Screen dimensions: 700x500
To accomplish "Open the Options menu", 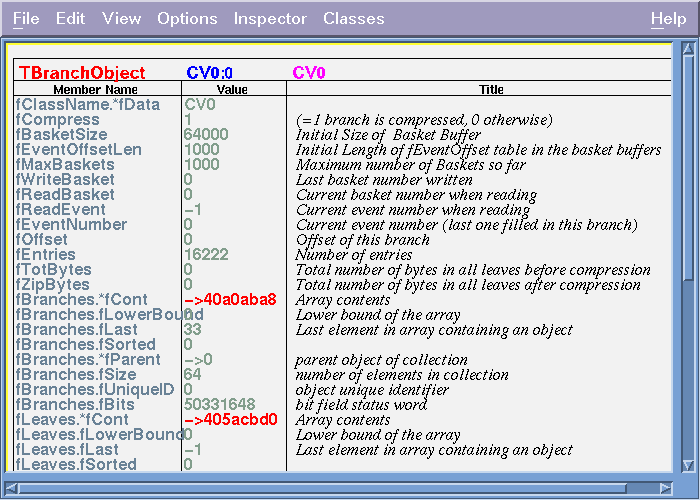I will click(x=187, y=18).
